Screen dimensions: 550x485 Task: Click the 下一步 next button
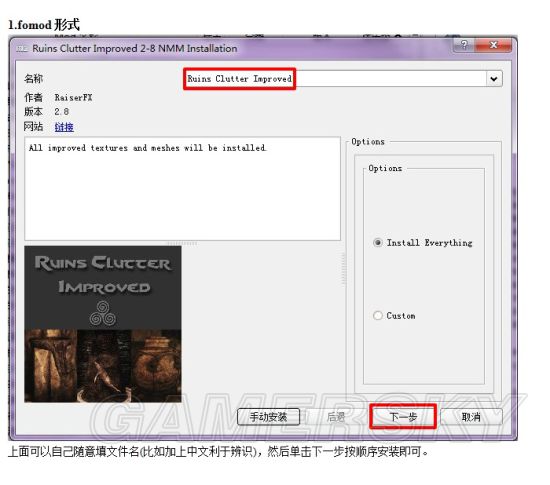click(403, 417)
